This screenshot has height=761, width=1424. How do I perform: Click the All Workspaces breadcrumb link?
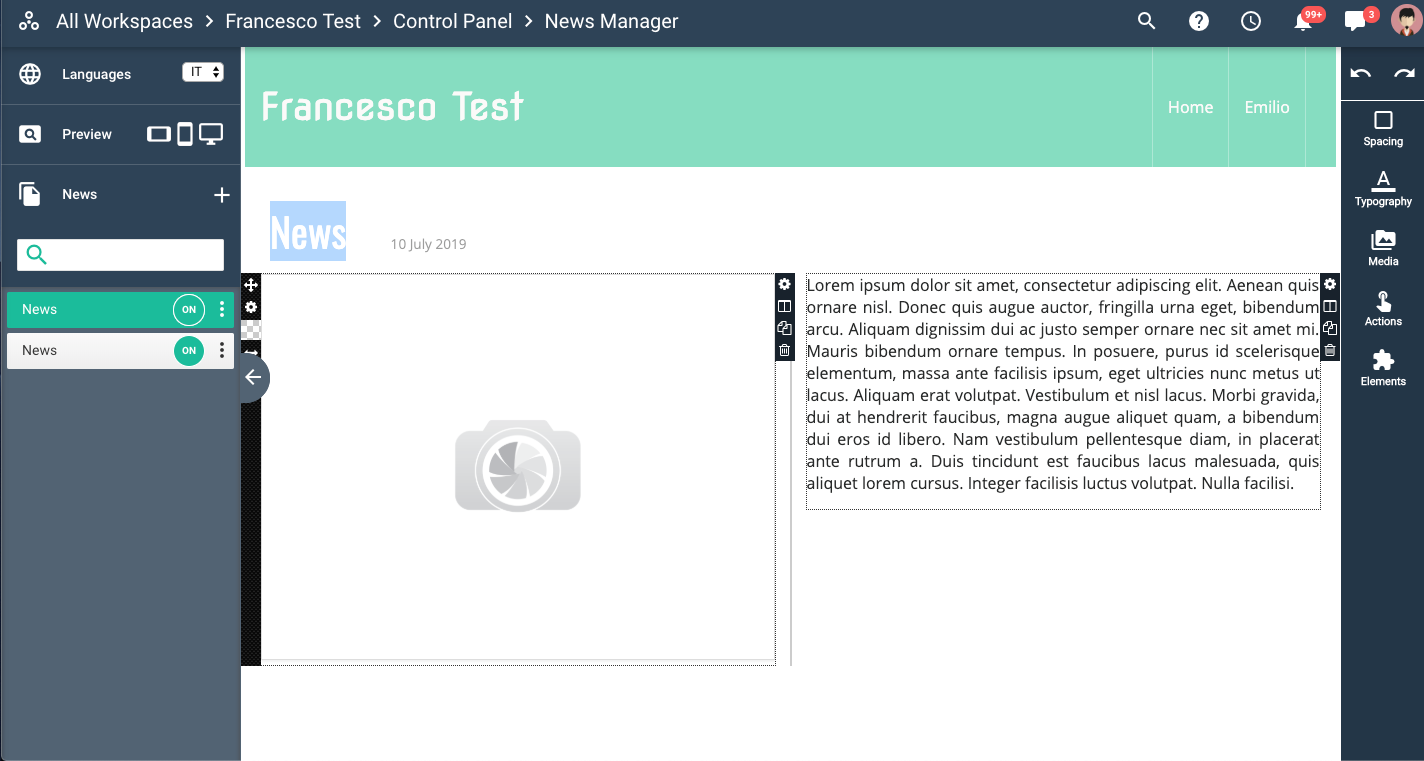[124, 21]
